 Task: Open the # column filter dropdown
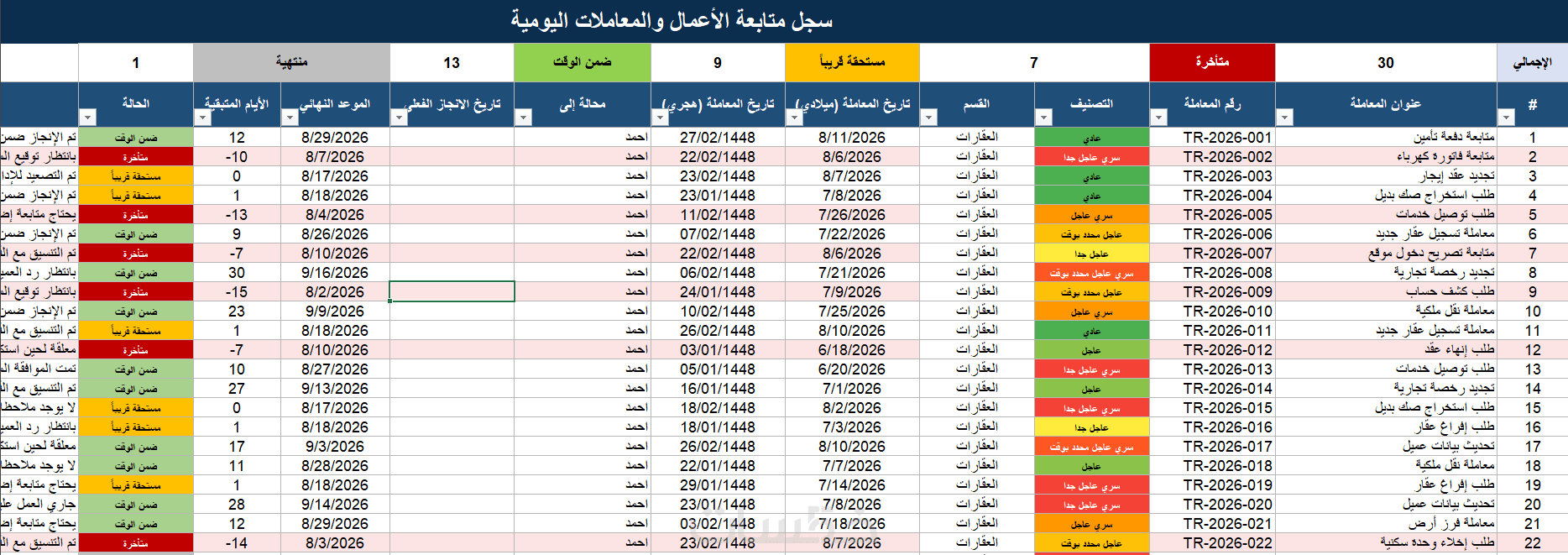coord(1507,118)
